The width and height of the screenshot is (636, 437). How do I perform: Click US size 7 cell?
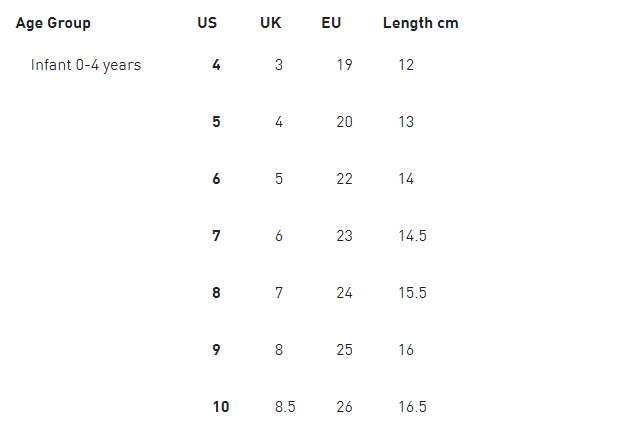(216, 236)
